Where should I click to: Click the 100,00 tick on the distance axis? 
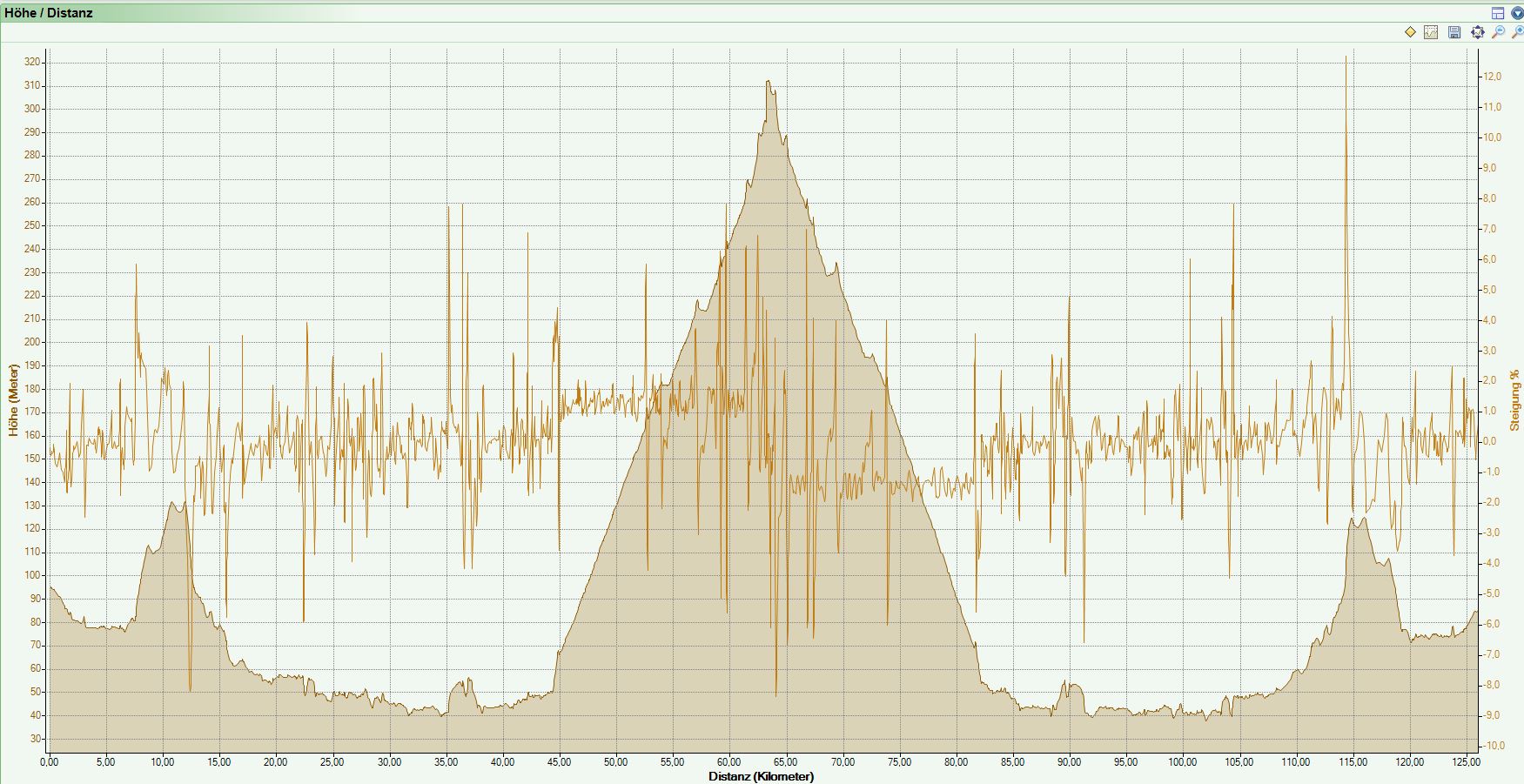1182,762
